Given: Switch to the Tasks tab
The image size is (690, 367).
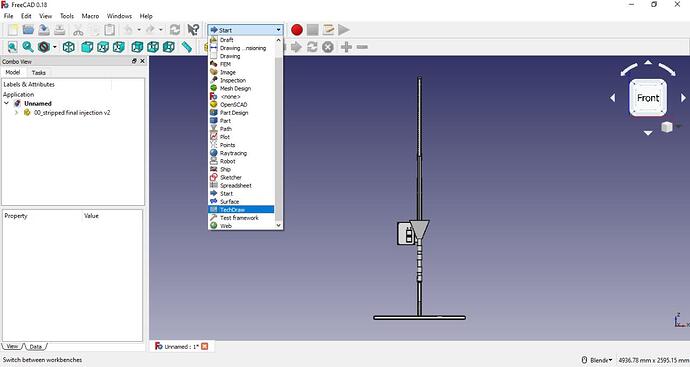Looking at the screenshot, I should [38, 73].
